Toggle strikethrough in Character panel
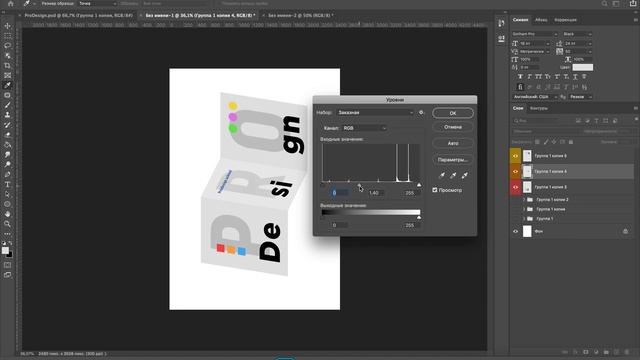The width and height of the screenshot is (640, 360). click(x=584, y=77)
